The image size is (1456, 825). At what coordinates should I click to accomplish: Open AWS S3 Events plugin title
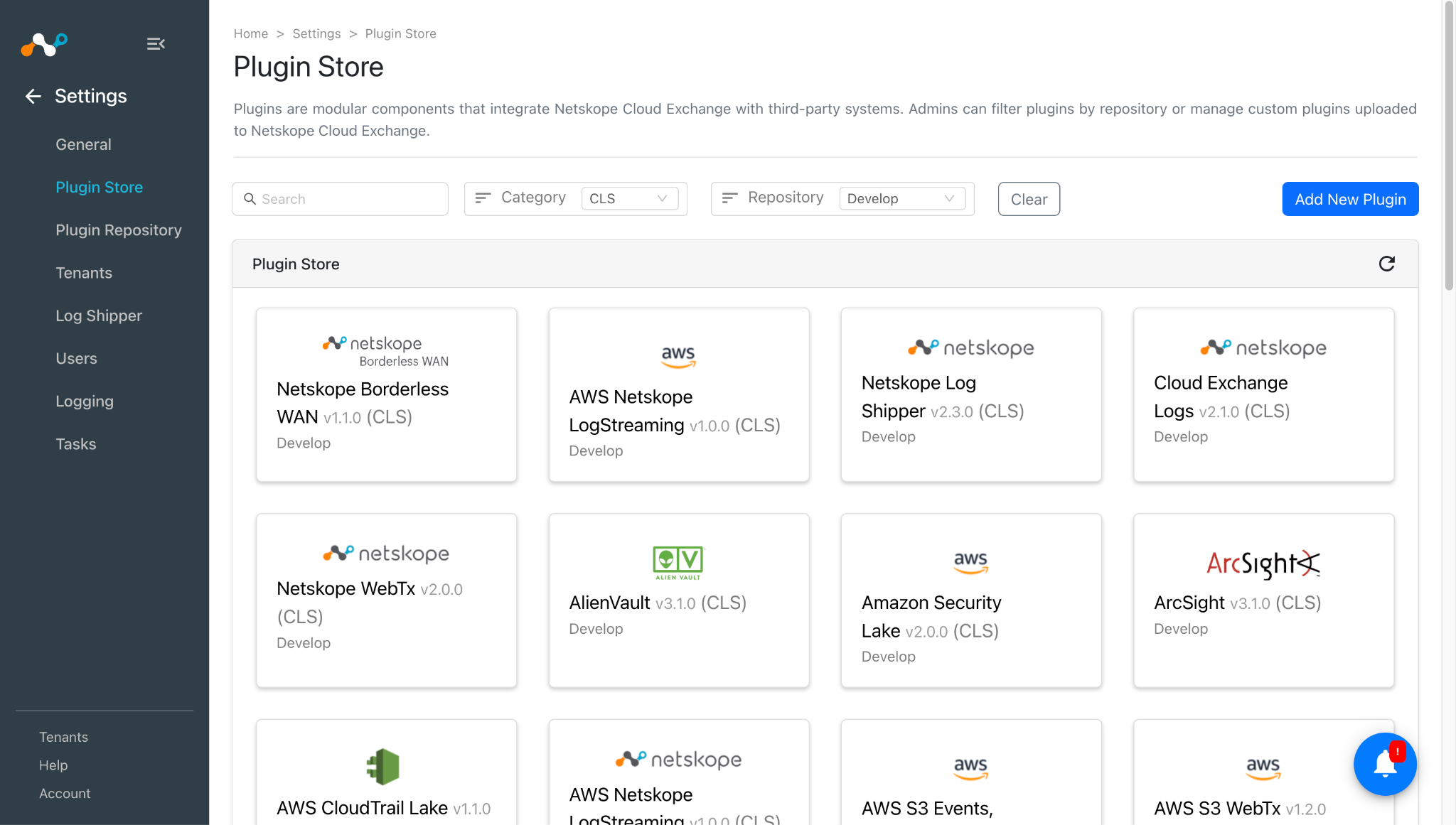click(927, 808)
